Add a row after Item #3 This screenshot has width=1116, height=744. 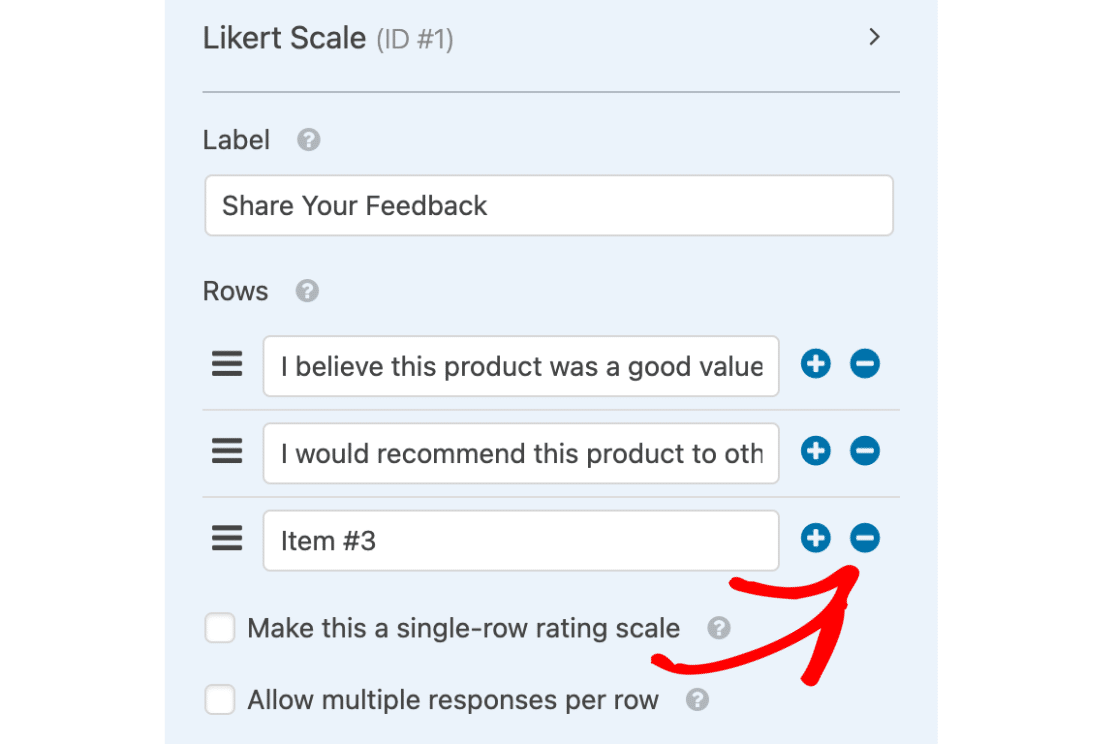pyautogui.click(x=816, y=538)
